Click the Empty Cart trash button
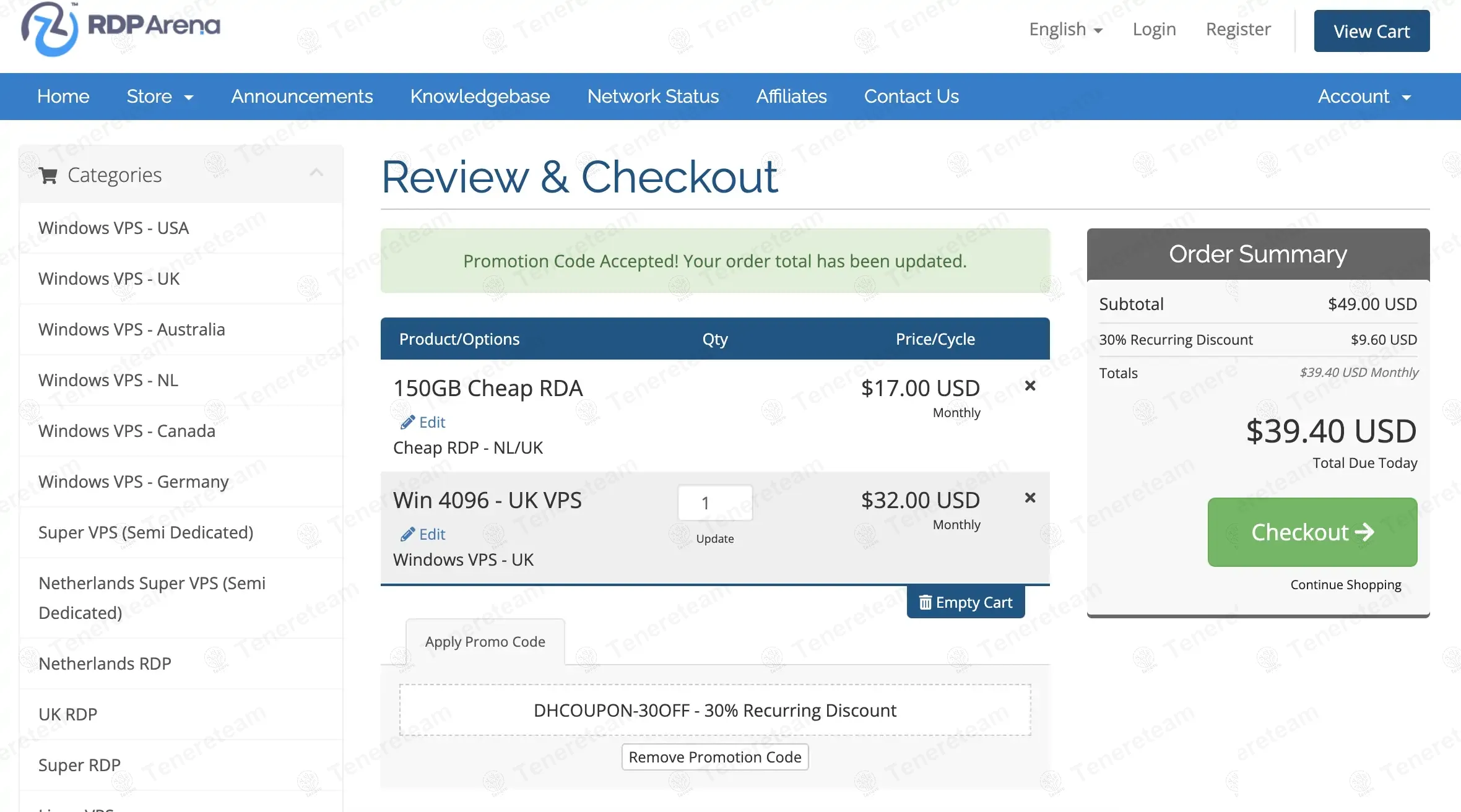 [966, 602]
